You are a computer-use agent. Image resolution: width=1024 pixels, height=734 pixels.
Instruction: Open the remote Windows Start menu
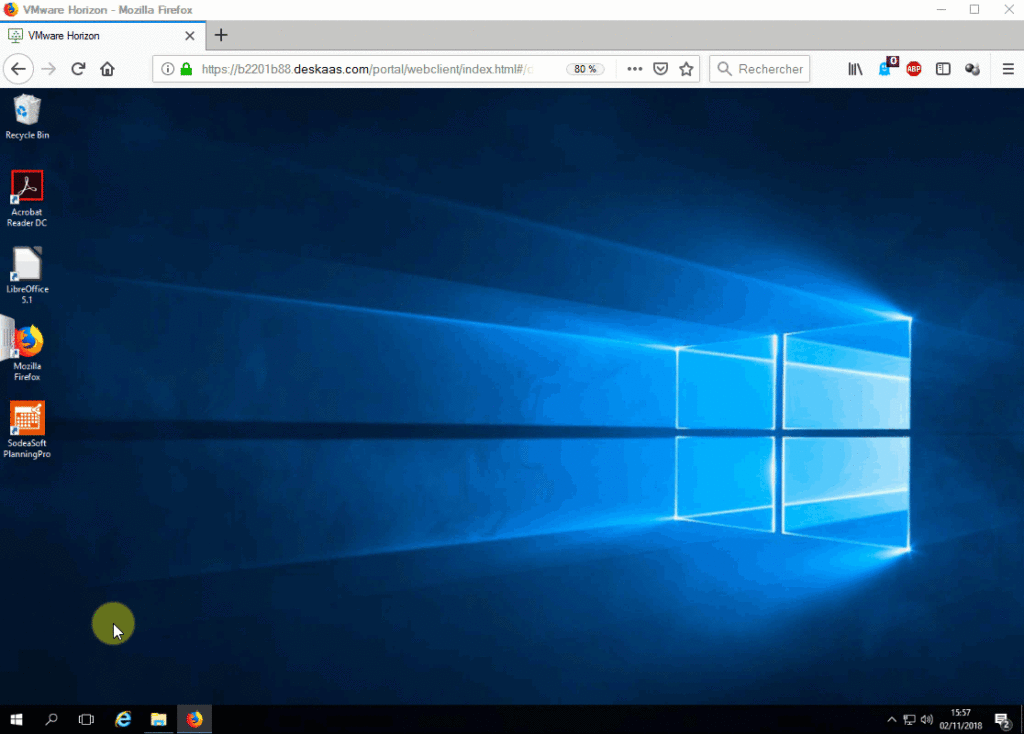(x=17, y=719)
